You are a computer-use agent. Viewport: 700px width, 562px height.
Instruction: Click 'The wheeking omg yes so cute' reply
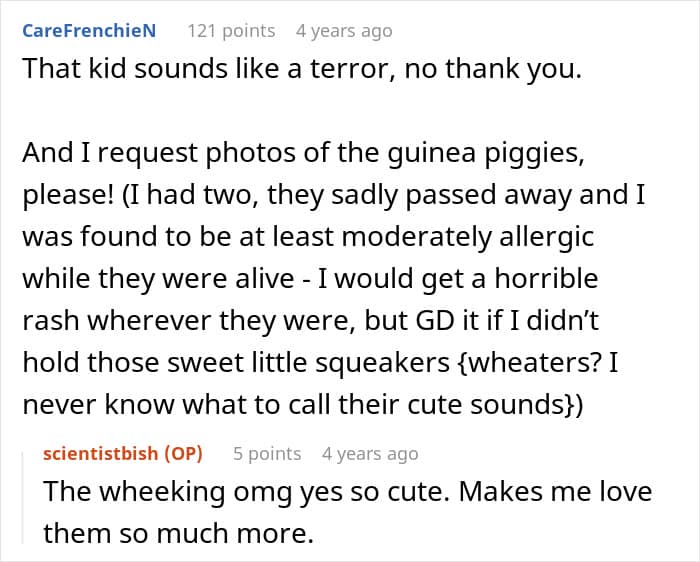tap(246, 492)
